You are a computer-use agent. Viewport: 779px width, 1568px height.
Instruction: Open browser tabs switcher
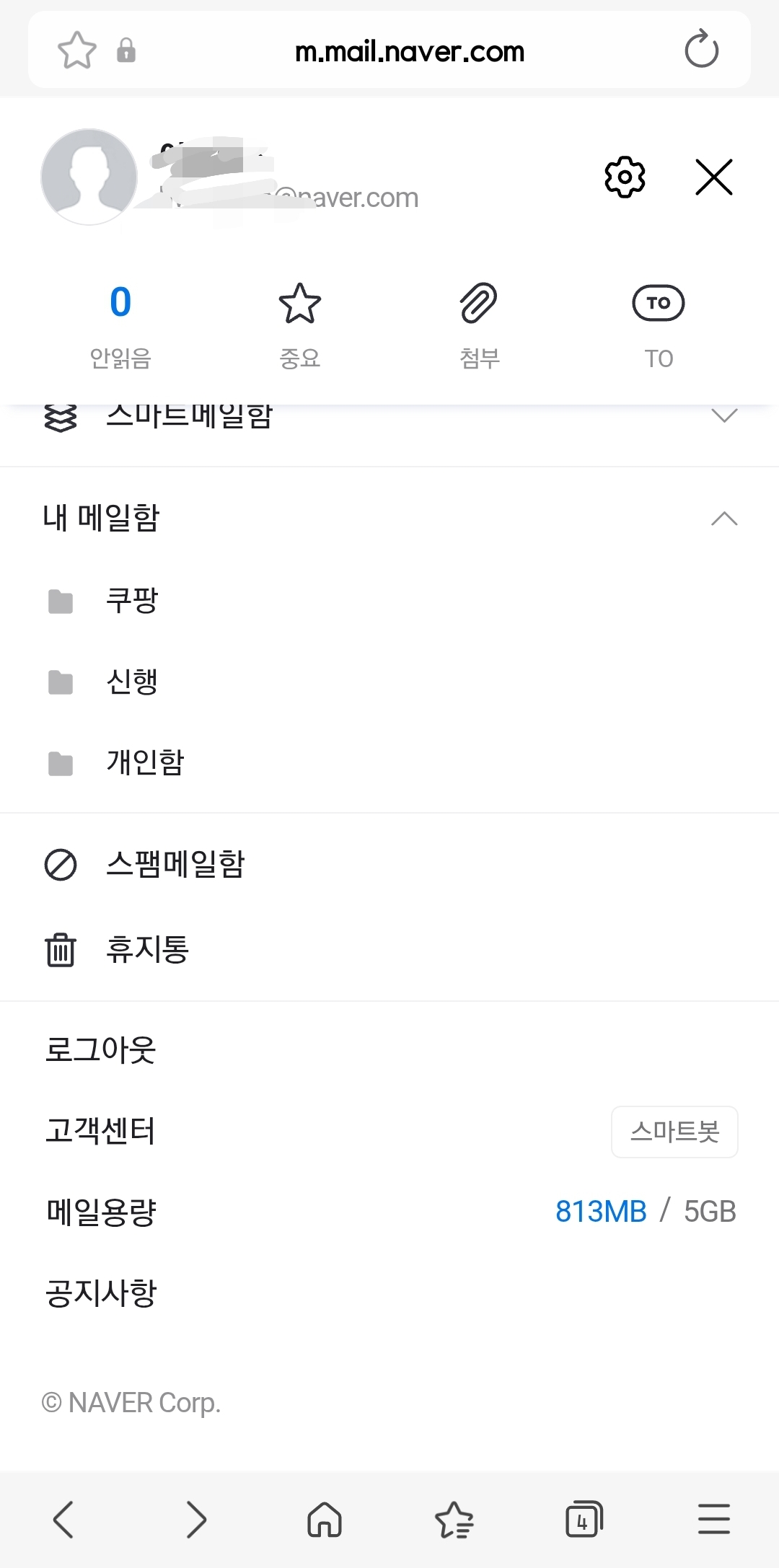click(584, 1519)
